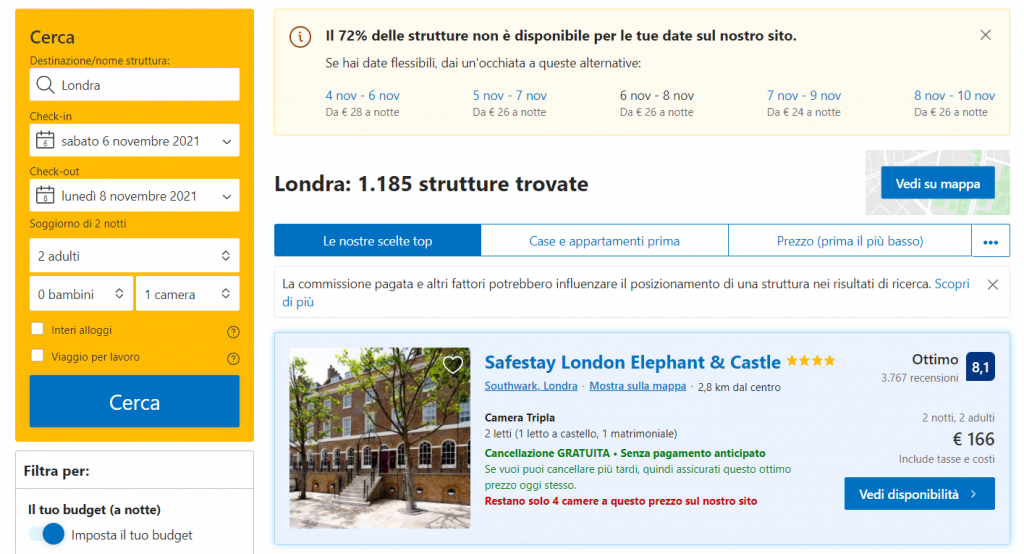
Task: Toggle the Imposta il tuo budget switch
Action: [x=46, y=535]
